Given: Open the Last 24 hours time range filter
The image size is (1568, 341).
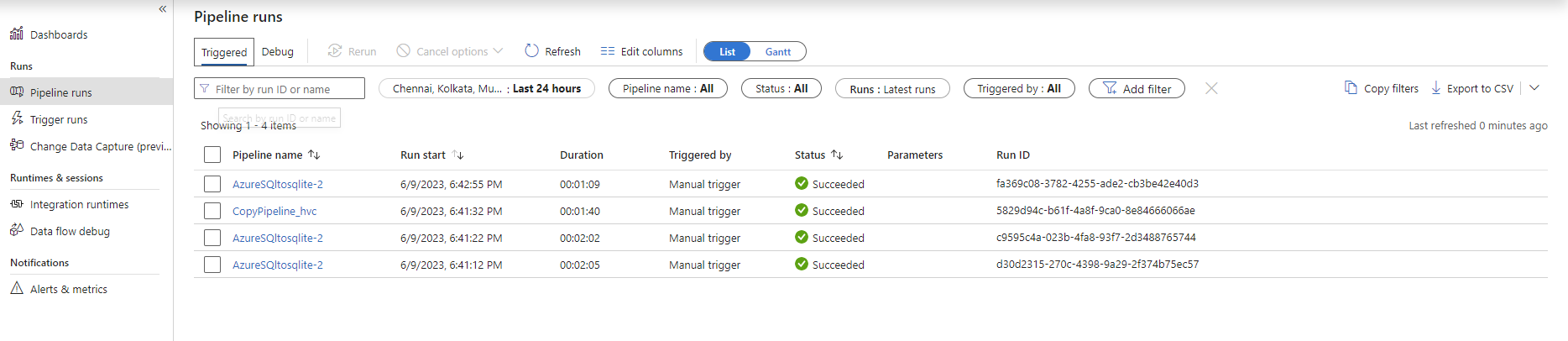Looking at the screenshot, I should pos(487,88).
